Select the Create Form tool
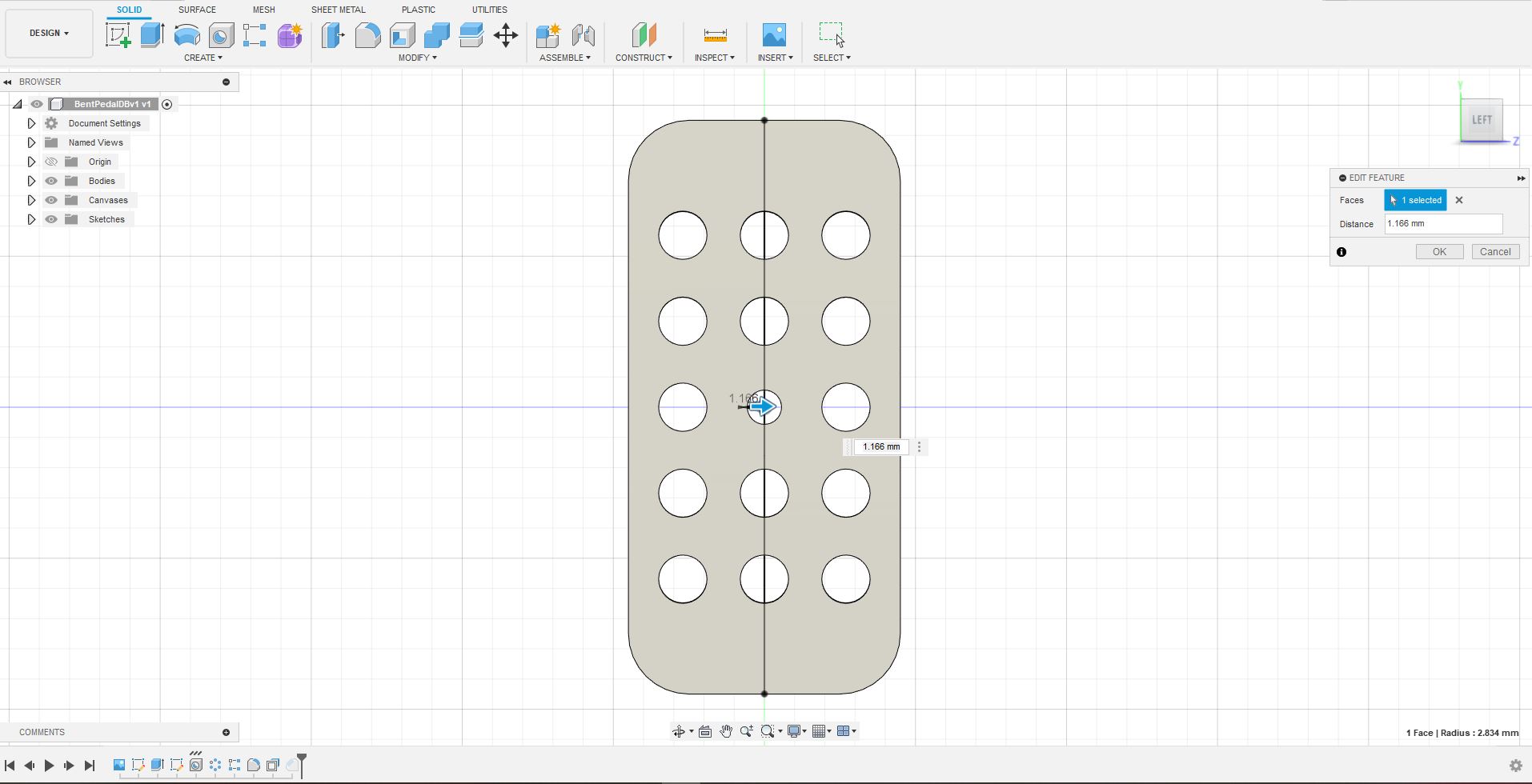The height and width of the screenshot is (784, 1532). [289, 35]
